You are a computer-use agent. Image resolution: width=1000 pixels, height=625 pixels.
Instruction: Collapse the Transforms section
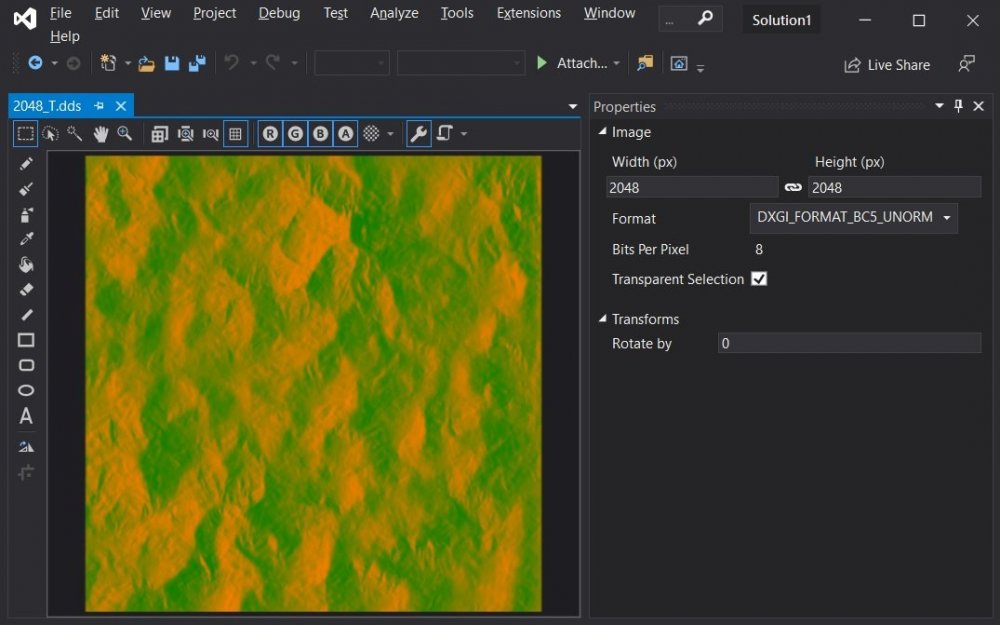point(602,319)
